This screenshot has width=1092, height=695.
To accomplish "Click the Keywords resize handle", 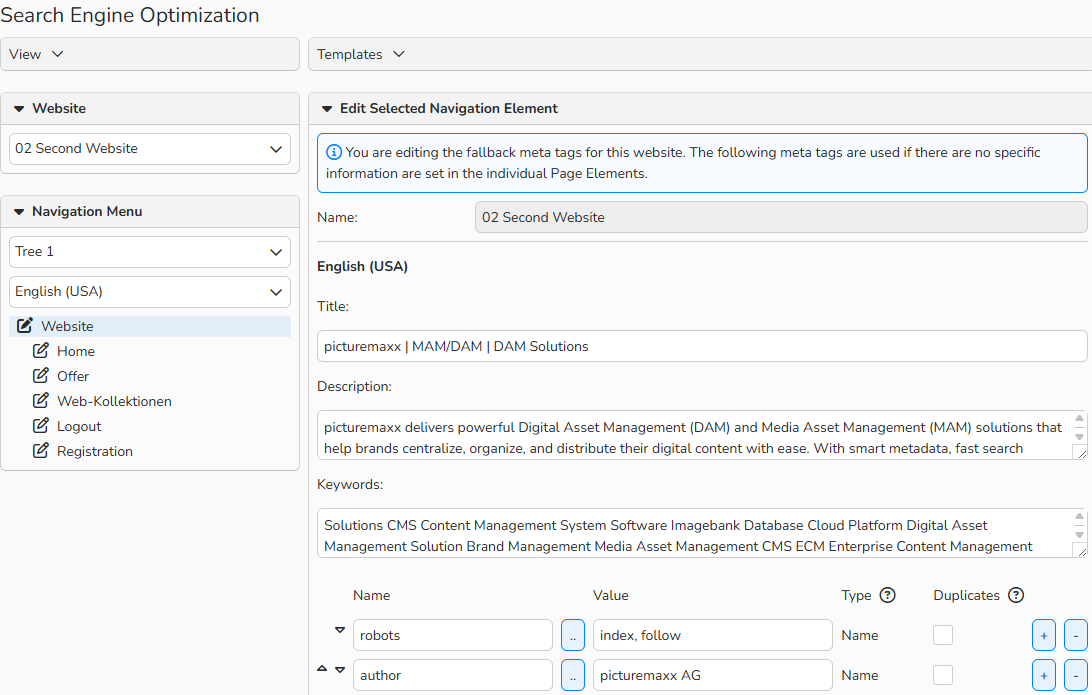I will tap(1081, 552).
